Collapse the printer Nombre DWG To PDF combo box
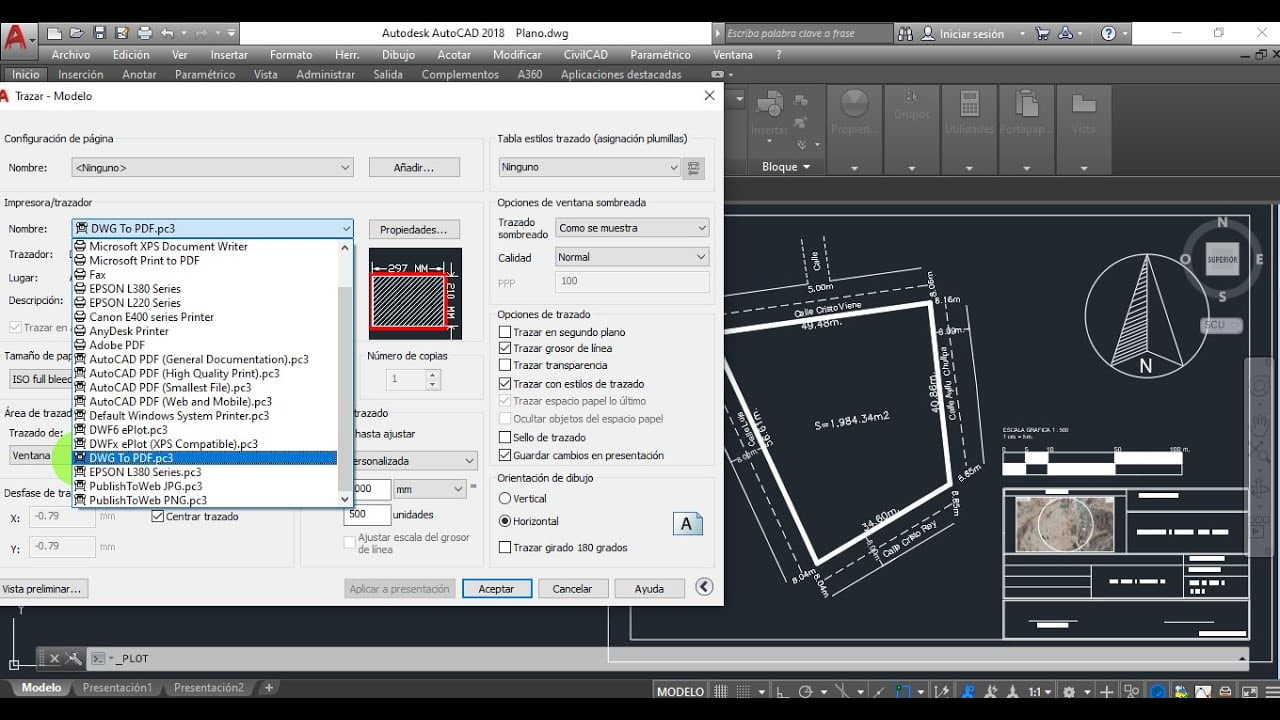The height and width of the screenshot is (720, 1280). (212, 229)
